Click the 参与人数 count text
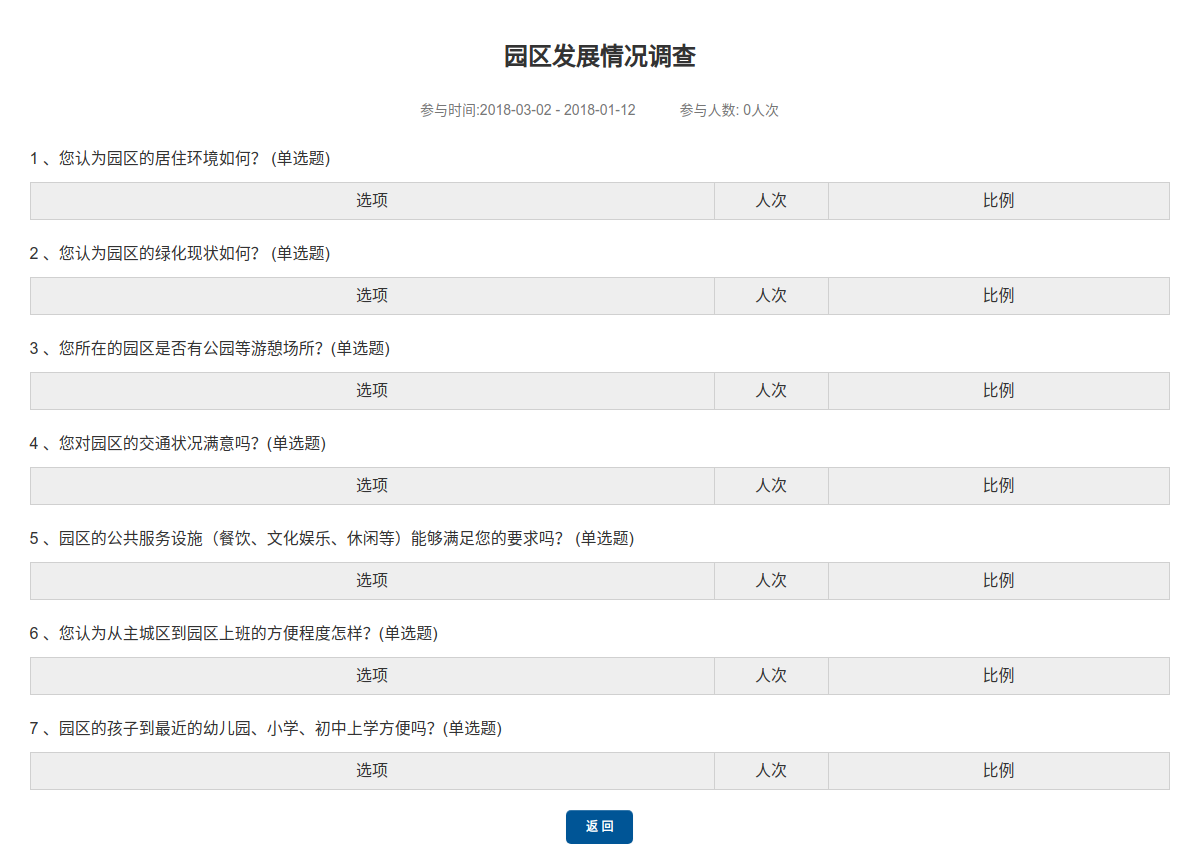This screenshot has width=1199, height=854. pos(729,110)
